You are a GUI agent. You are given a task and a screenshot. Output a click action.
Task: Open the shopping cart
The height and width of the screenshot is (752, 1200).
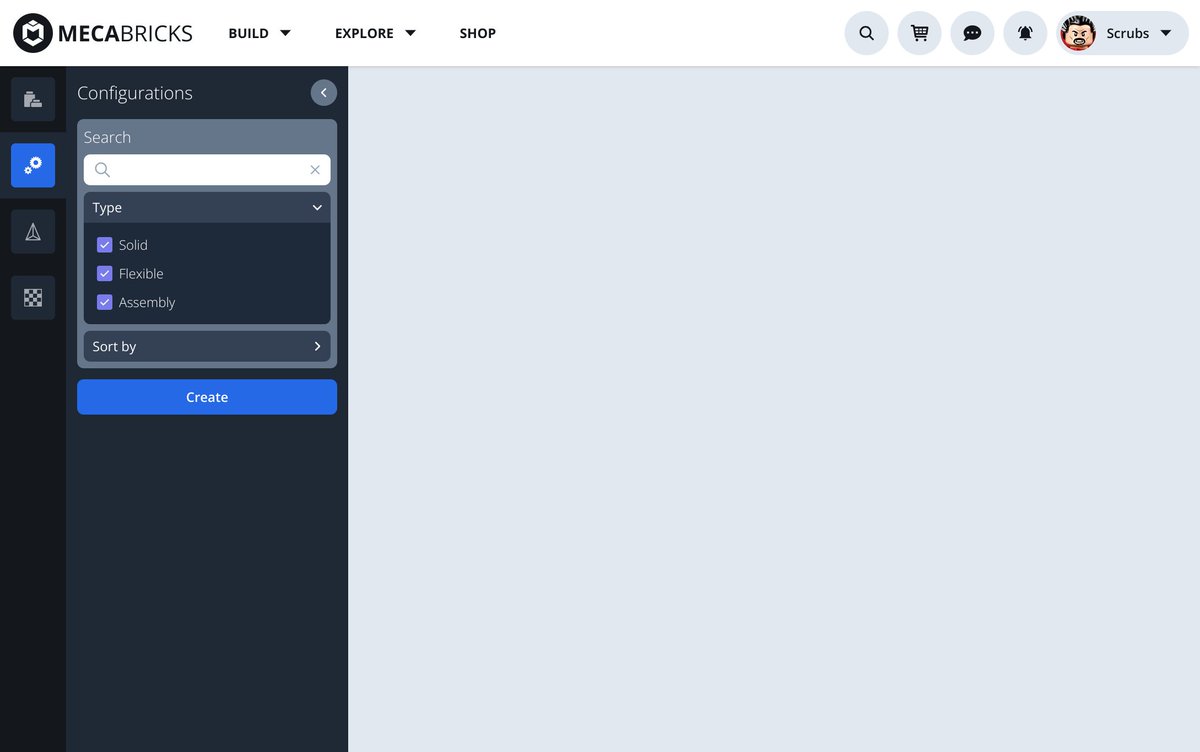(x=920, y=33)
